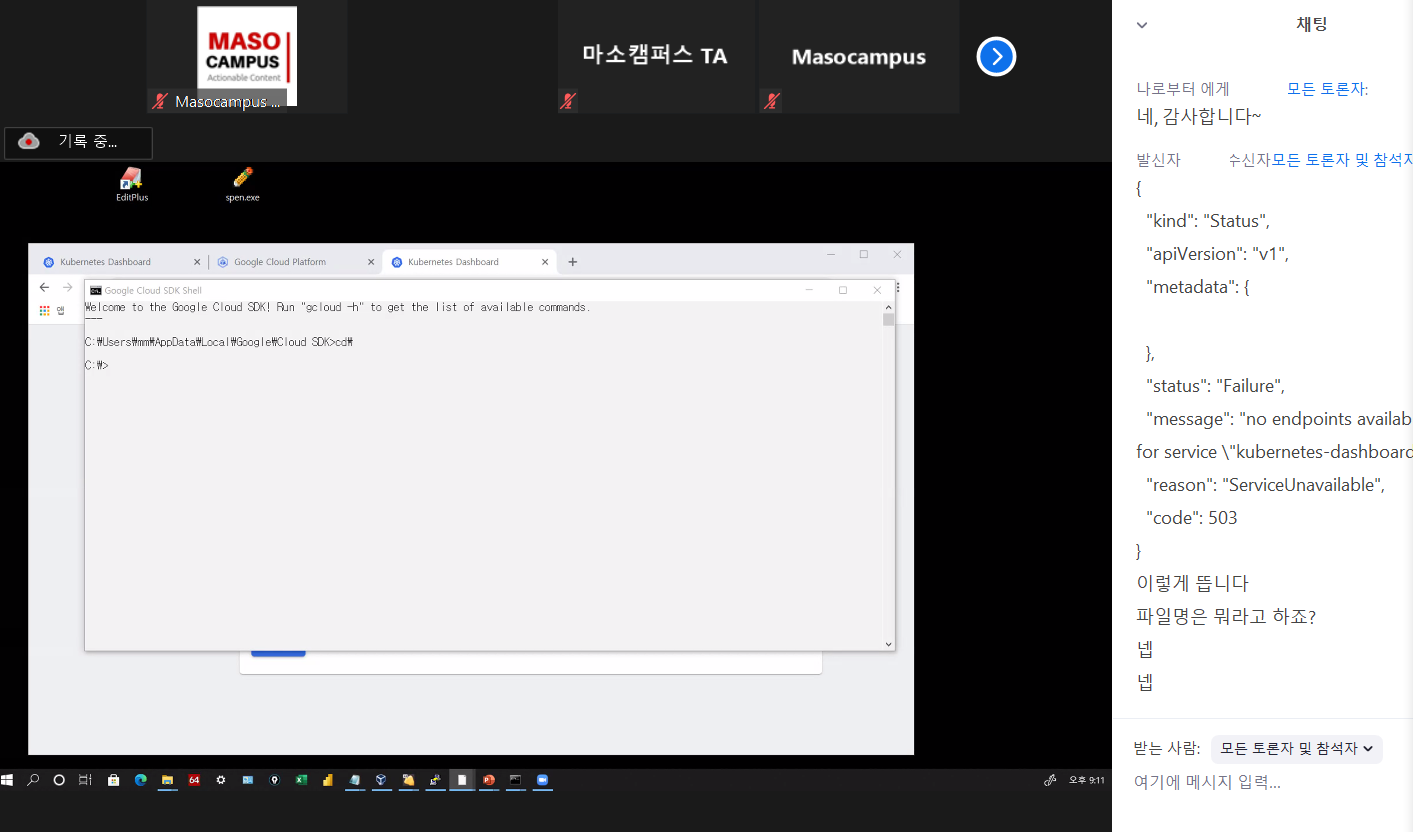The height and width of the screenshot is (832, 1413).
Task: Open Excel from the taskbar
Action: click(301, 780)
